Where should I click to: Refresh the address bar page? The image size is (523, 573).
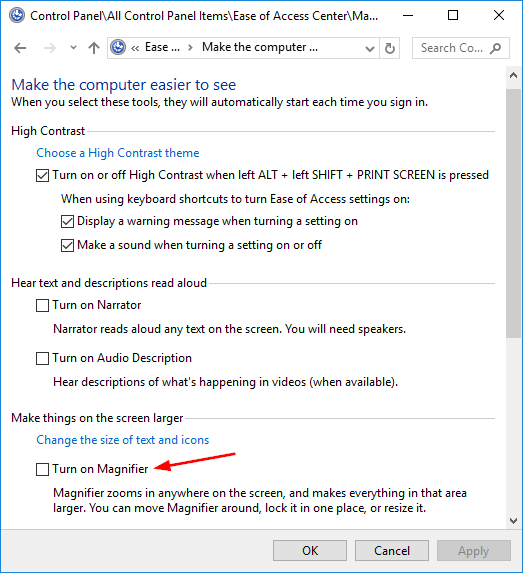point(390,48)
